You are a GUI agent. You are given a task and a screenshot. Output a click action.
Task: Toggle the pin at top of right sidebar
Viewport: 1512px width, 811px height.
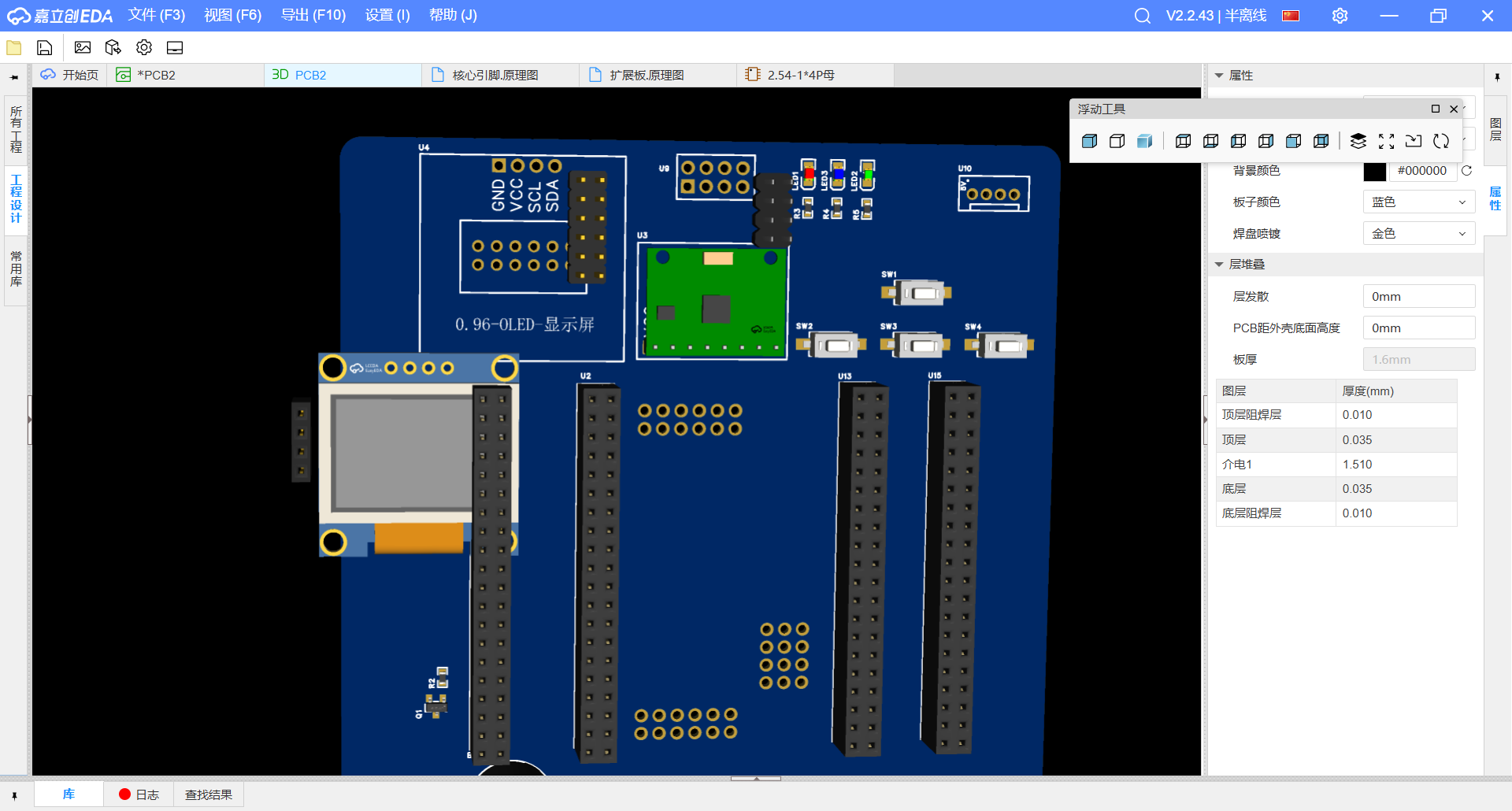point(1497,76)
